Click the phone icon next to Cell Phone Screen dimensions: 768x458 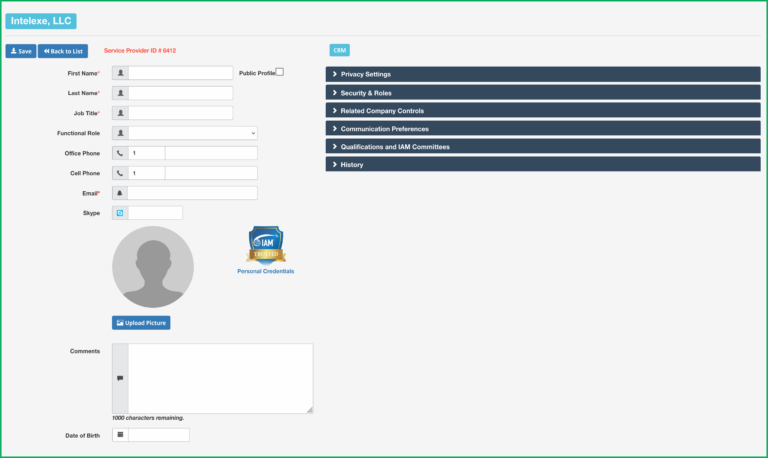[120, 173]
